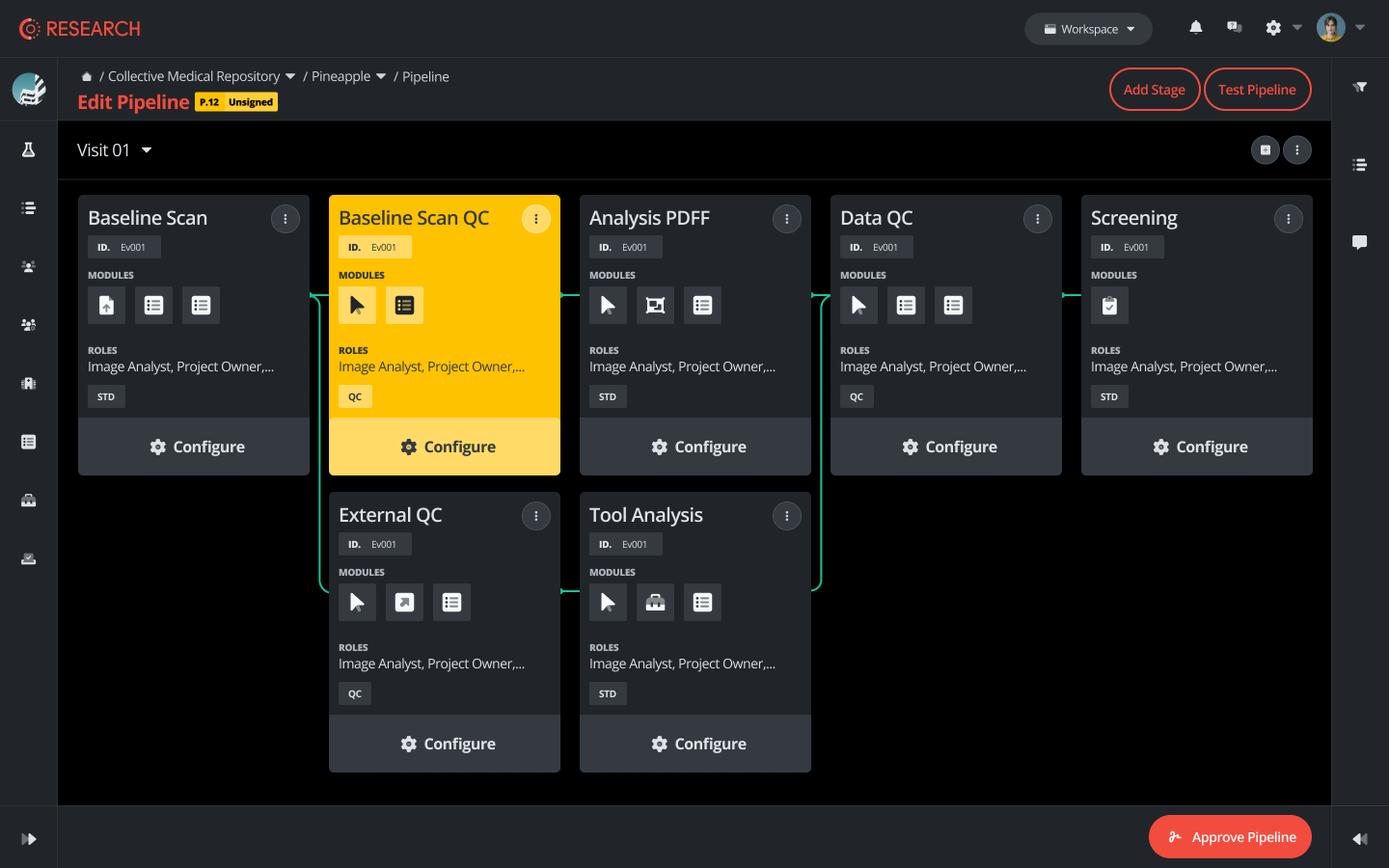Toggle the right panel collapse arrow
This screenshot has height=868, width=1389.
point(1360,839)
